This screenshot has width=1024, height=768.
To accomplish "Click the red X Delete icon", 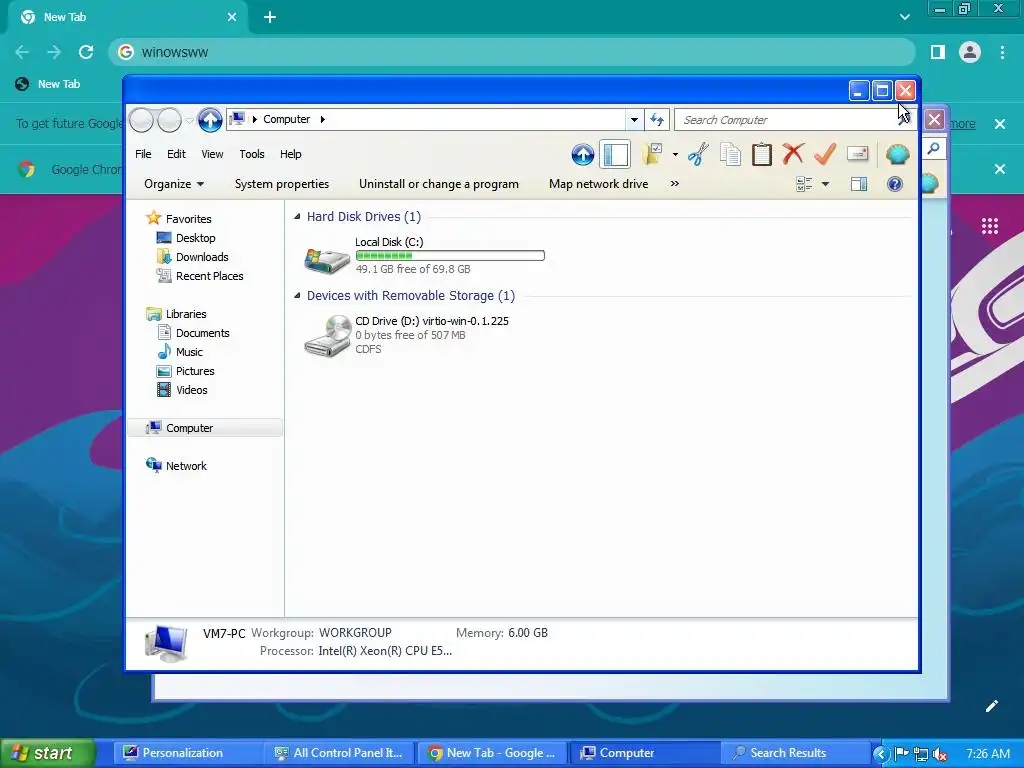I will [x=793, y=154].
